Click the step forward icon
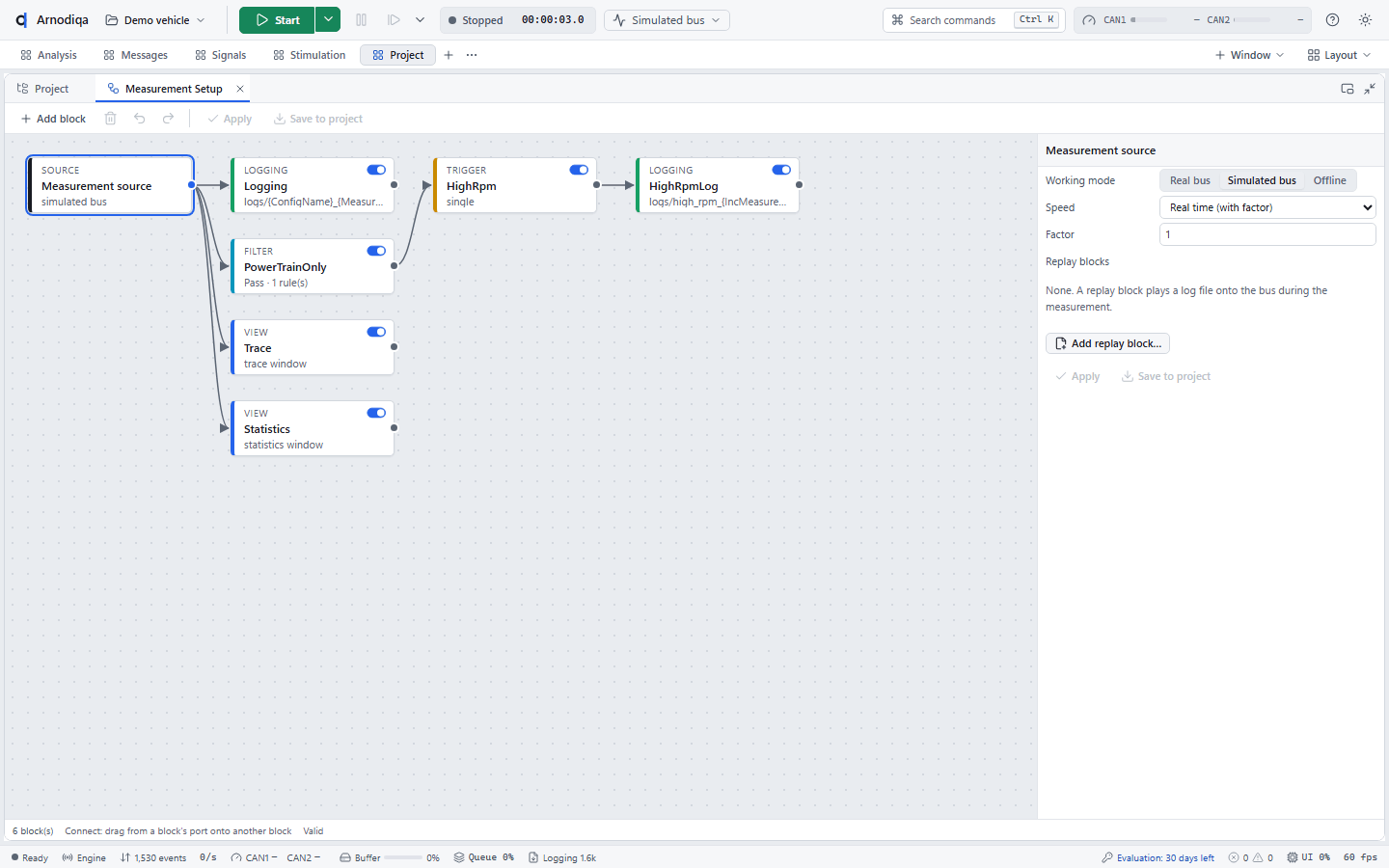 point(394,20)
